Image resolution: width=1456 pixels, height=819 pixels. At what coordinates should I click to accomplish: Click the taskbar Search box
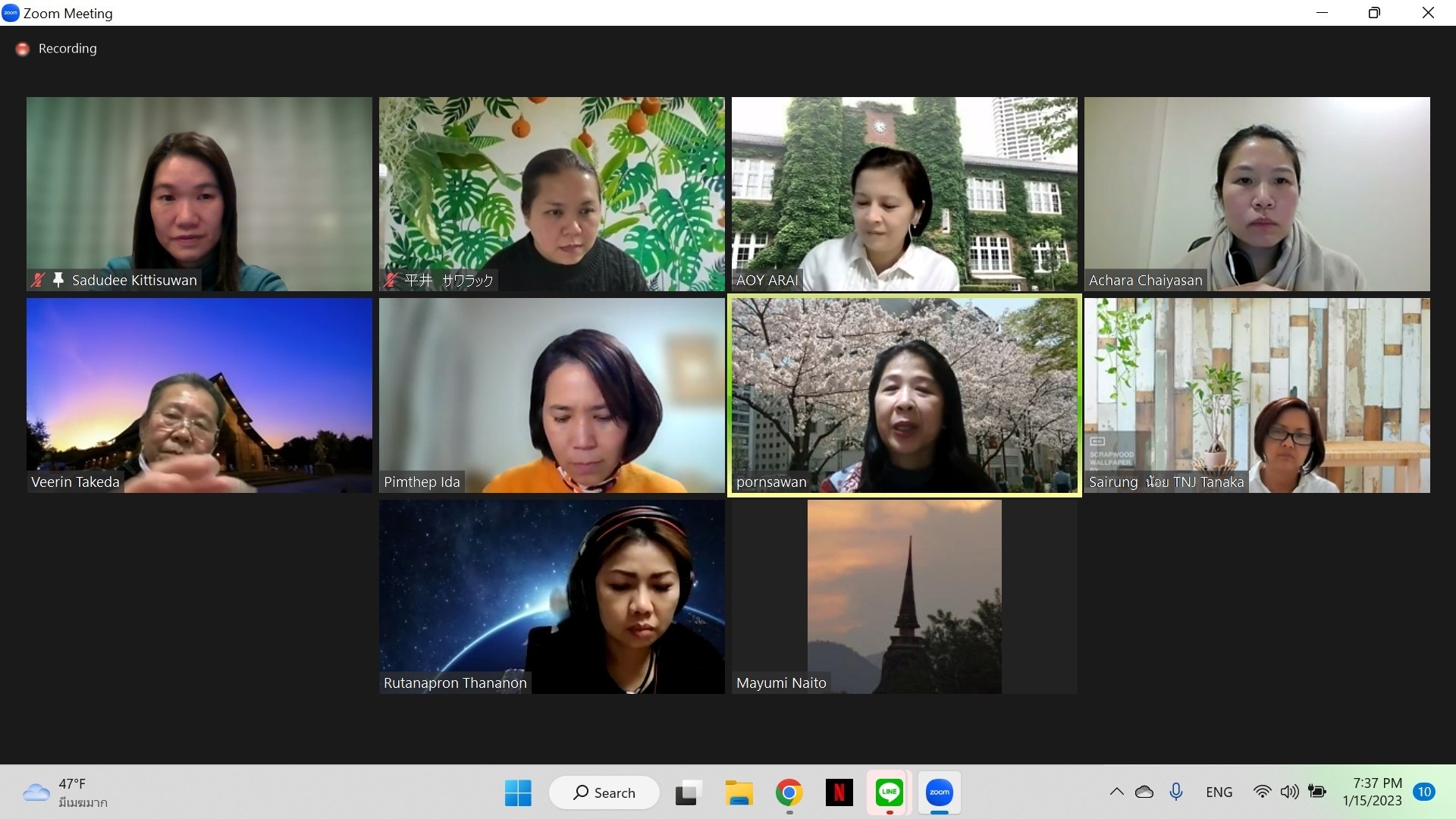pyautogui.click(x=604, y=792)
